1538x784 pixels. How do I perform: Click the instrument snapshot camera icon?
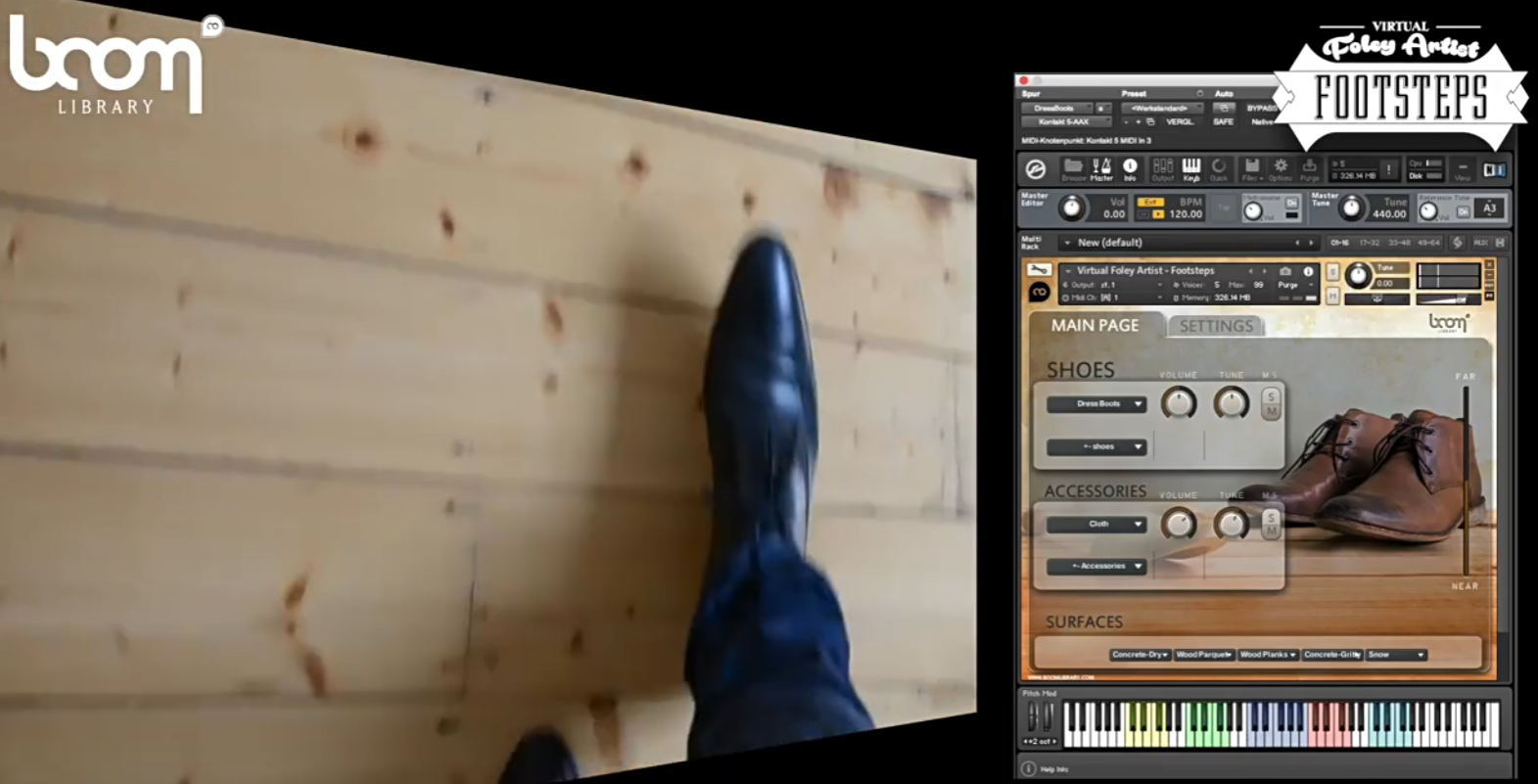[x=1285, y=271]
